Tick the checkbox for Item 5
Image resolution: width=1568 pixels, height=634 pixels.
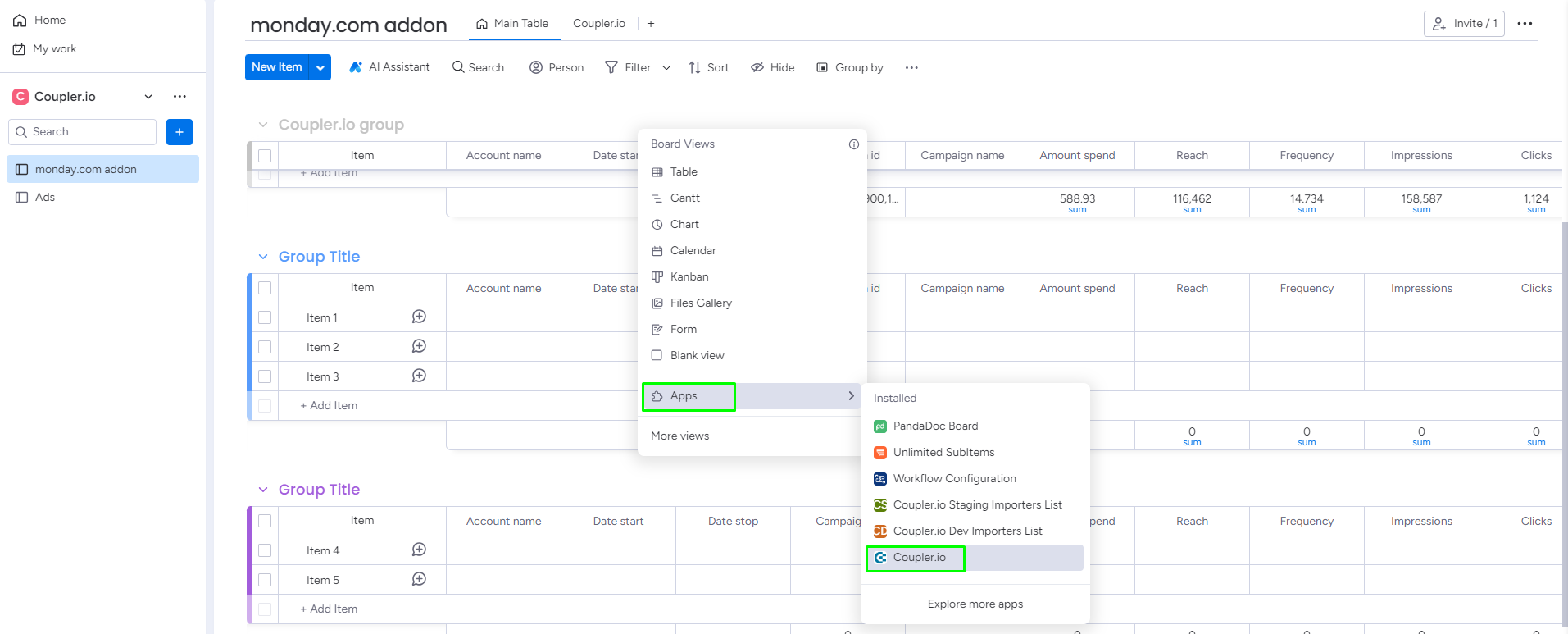coord(265,580)
